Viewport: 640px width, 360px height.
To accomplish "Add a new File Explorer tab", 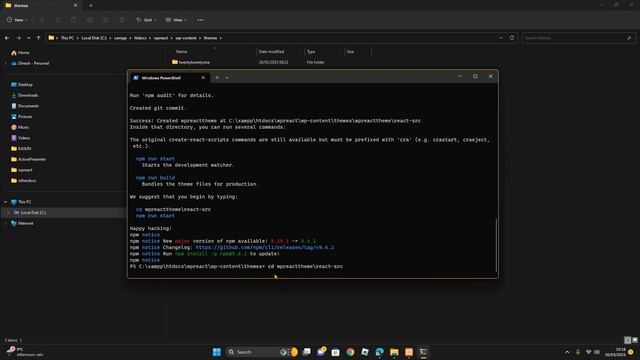I will [x=91, y=5].
